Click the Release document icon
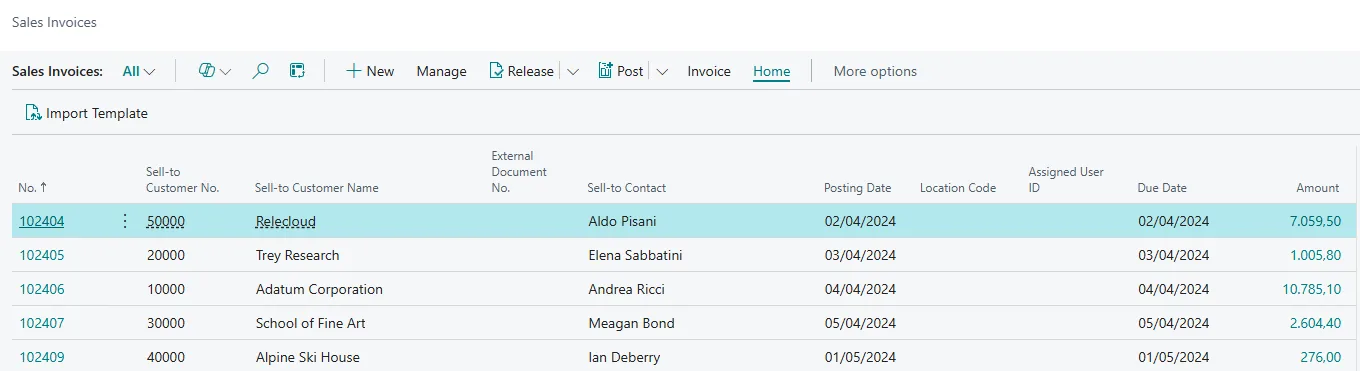Image resolution: width=1360 pixels, height=371 pixels. (x=496, y=71)
